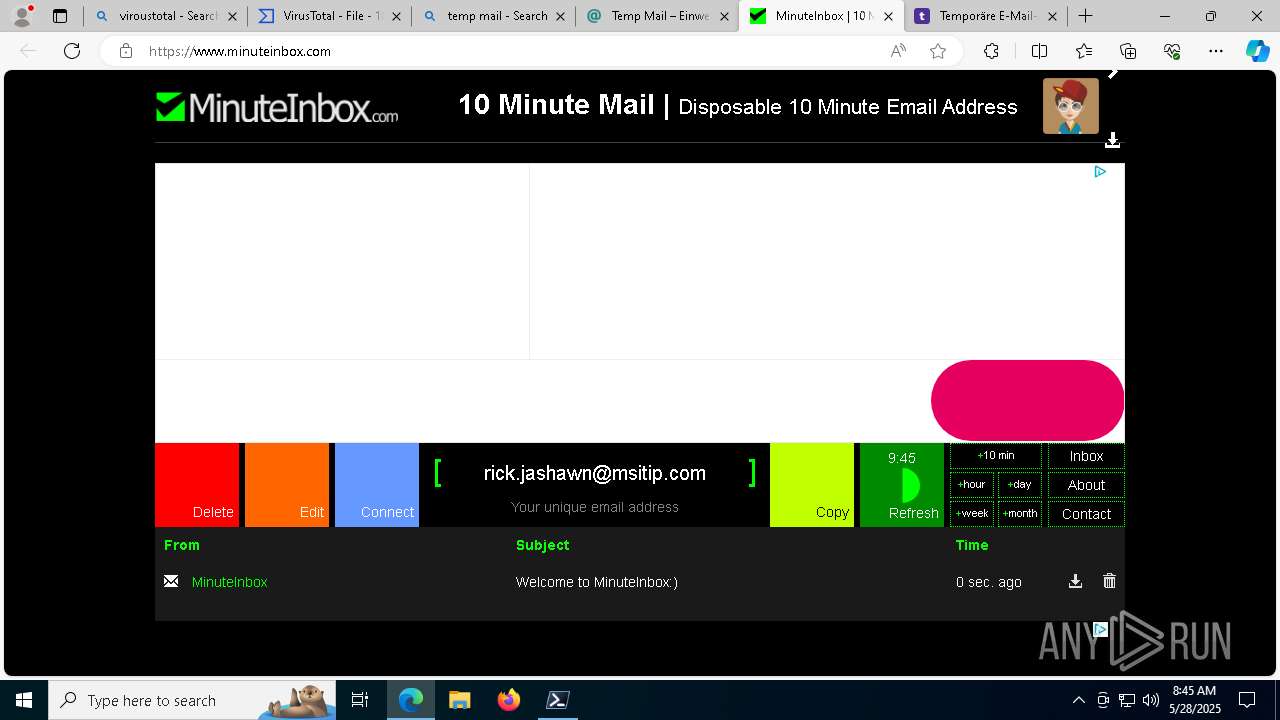Activate the Read aloud icon
1280x720 pixels.
[898, 51]
